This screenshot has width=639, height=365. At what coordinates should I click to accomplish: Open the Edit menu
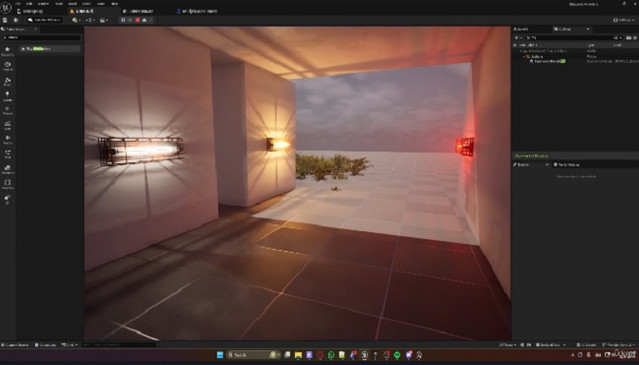click(29, 4)
